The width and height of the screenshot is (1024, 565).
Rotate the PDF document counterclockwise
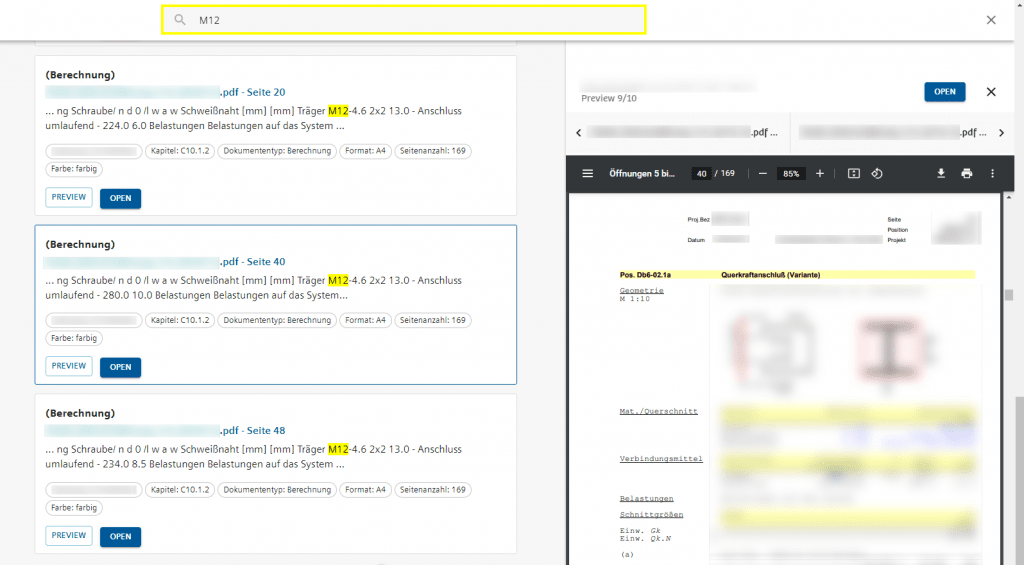877,173
